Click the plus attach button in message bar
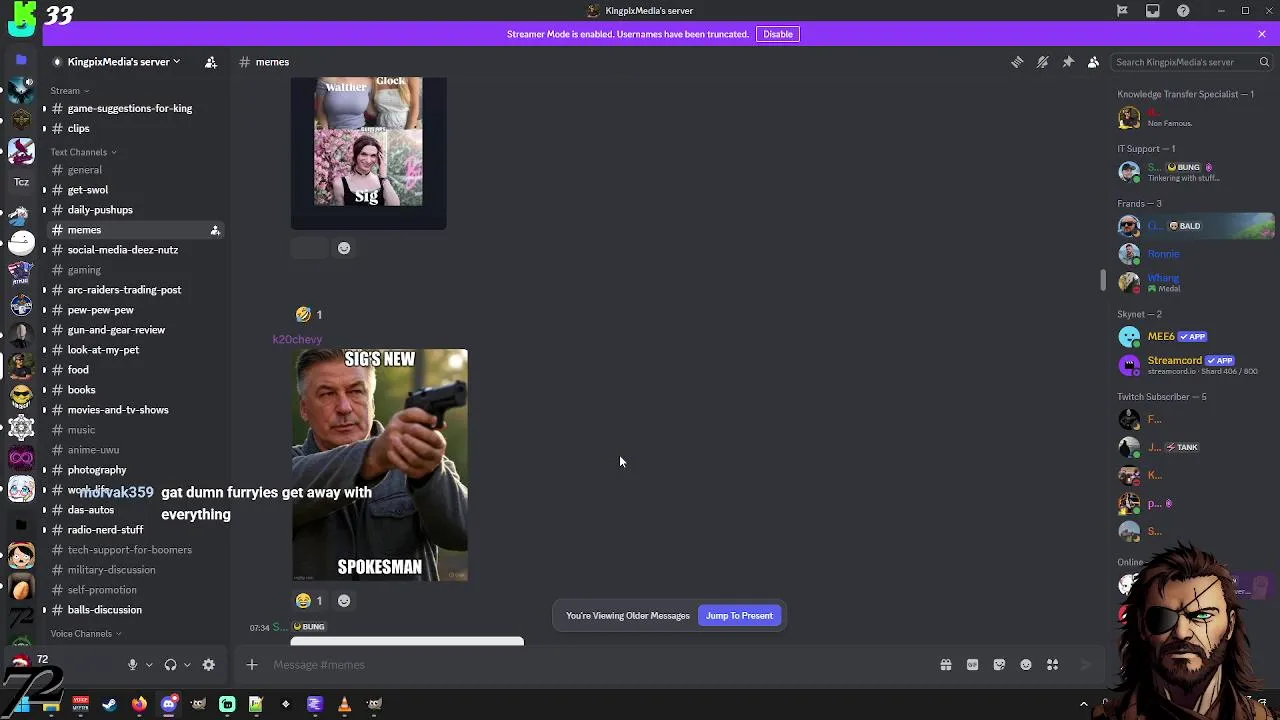 [x=252, y=665]
